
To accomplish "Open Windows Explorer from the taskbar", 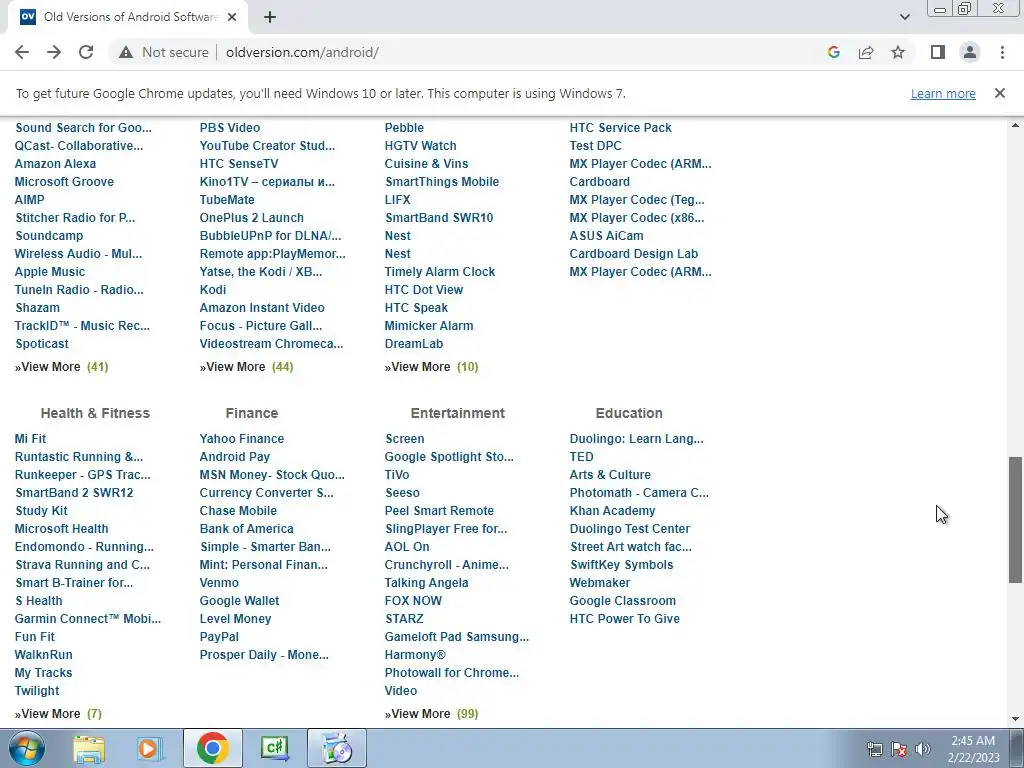I will [89, 748].
